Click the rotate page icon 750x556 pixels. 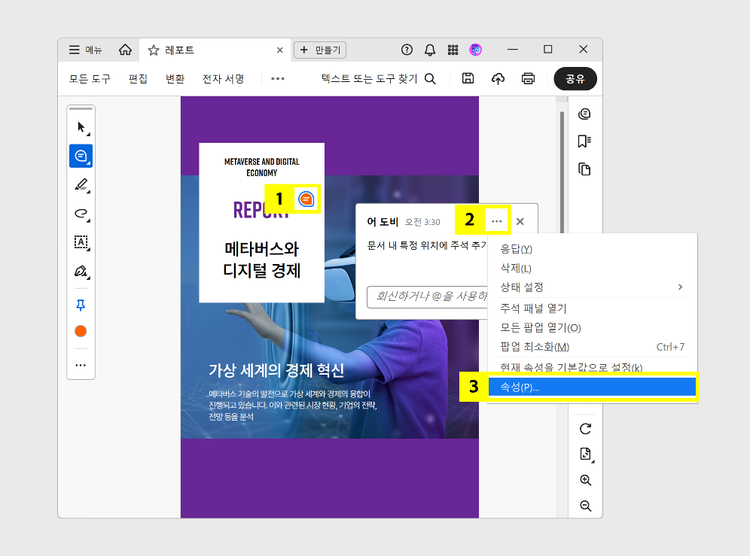[585, 429]
